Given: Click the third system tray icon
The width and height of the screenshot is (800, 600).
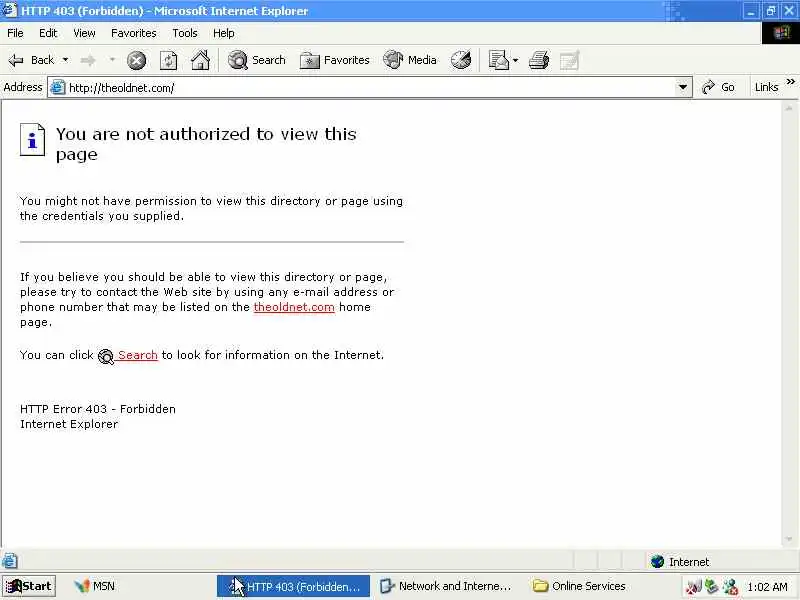Looking at the screenshot, I should point(730,587).
